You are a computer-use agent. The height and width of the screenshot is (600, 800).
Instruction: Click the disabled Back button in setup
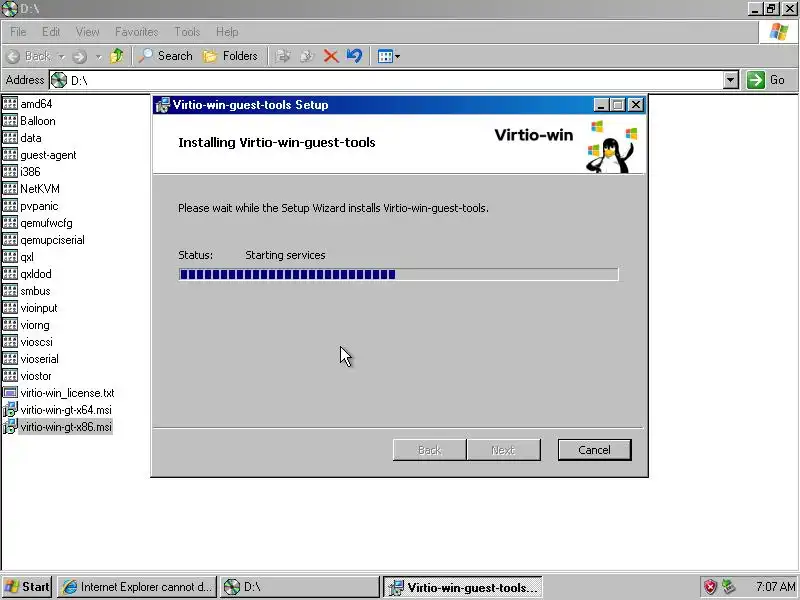point(429,450)
